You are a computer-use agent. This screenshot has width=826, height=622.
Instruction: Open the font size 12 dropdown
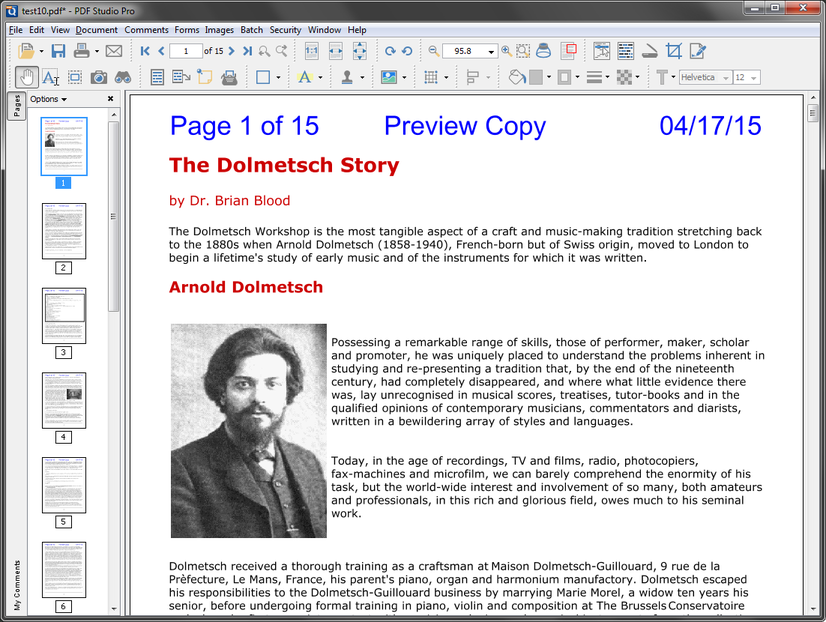tap(754, 78)
